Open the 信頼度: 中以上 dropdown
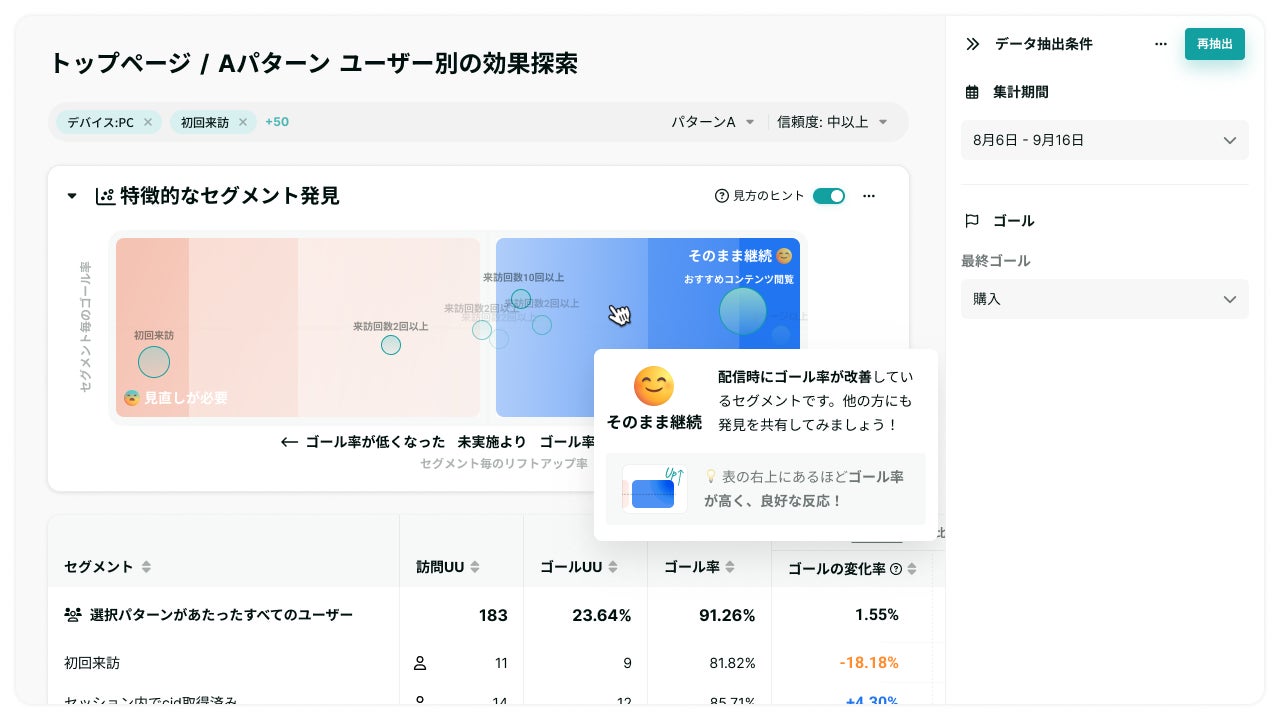The width and height of the screenshot is (1280, 720). [832, 122]
